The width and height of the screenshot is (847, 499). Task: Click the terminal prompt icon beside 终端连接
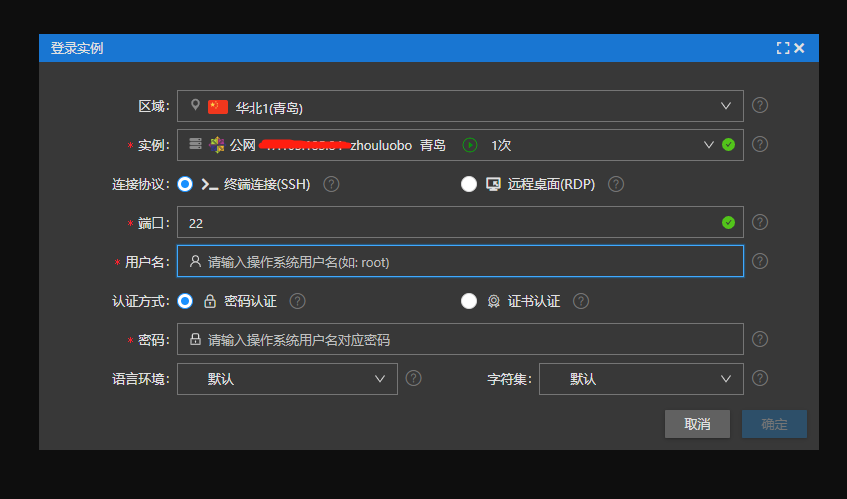click(x=210, y=185)
